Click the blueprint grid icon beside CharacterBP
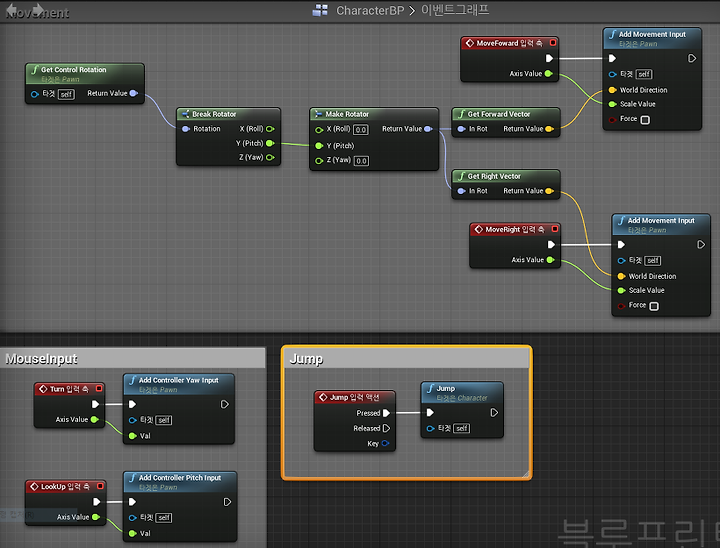The height and width of the screenshot is (548, 720). click(x=320, y=10)
